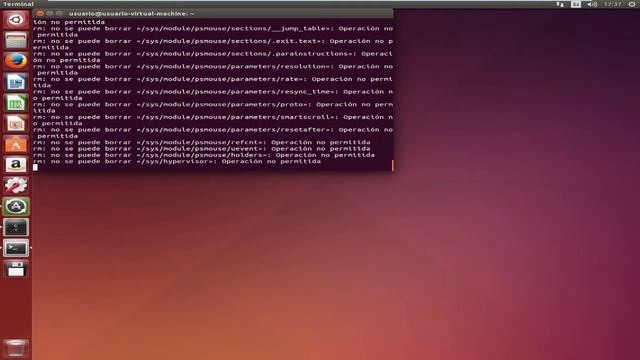Open LibreOffice Writer from the launcher
This screenshot has width=640, height=360.
[16, 82]
